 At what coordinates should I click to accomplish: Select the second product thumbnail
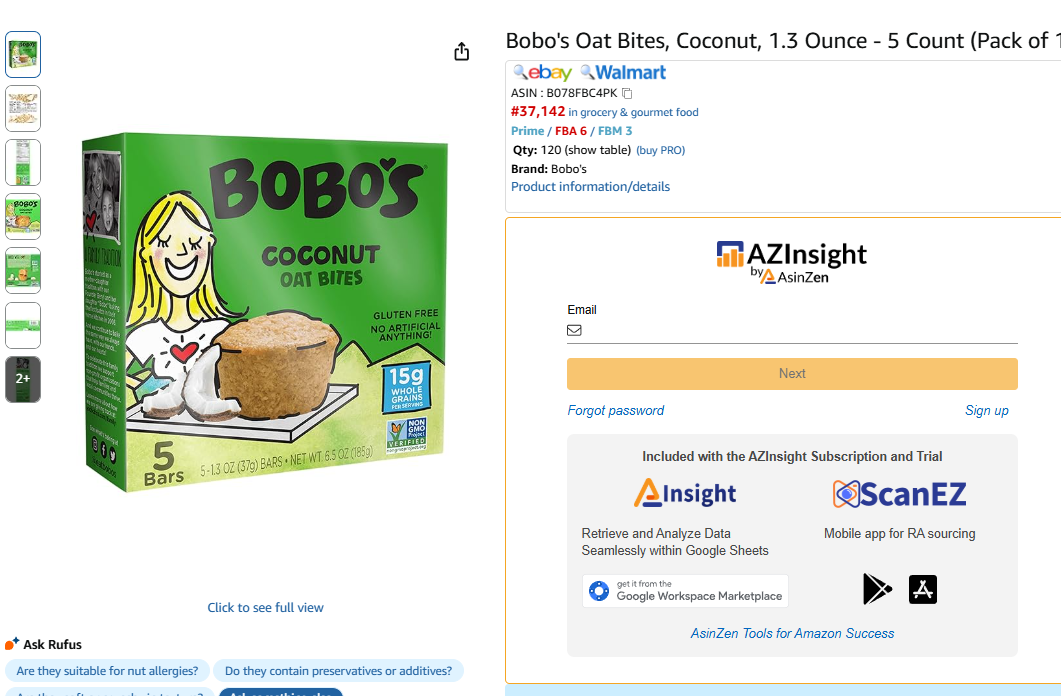(23, 109)
